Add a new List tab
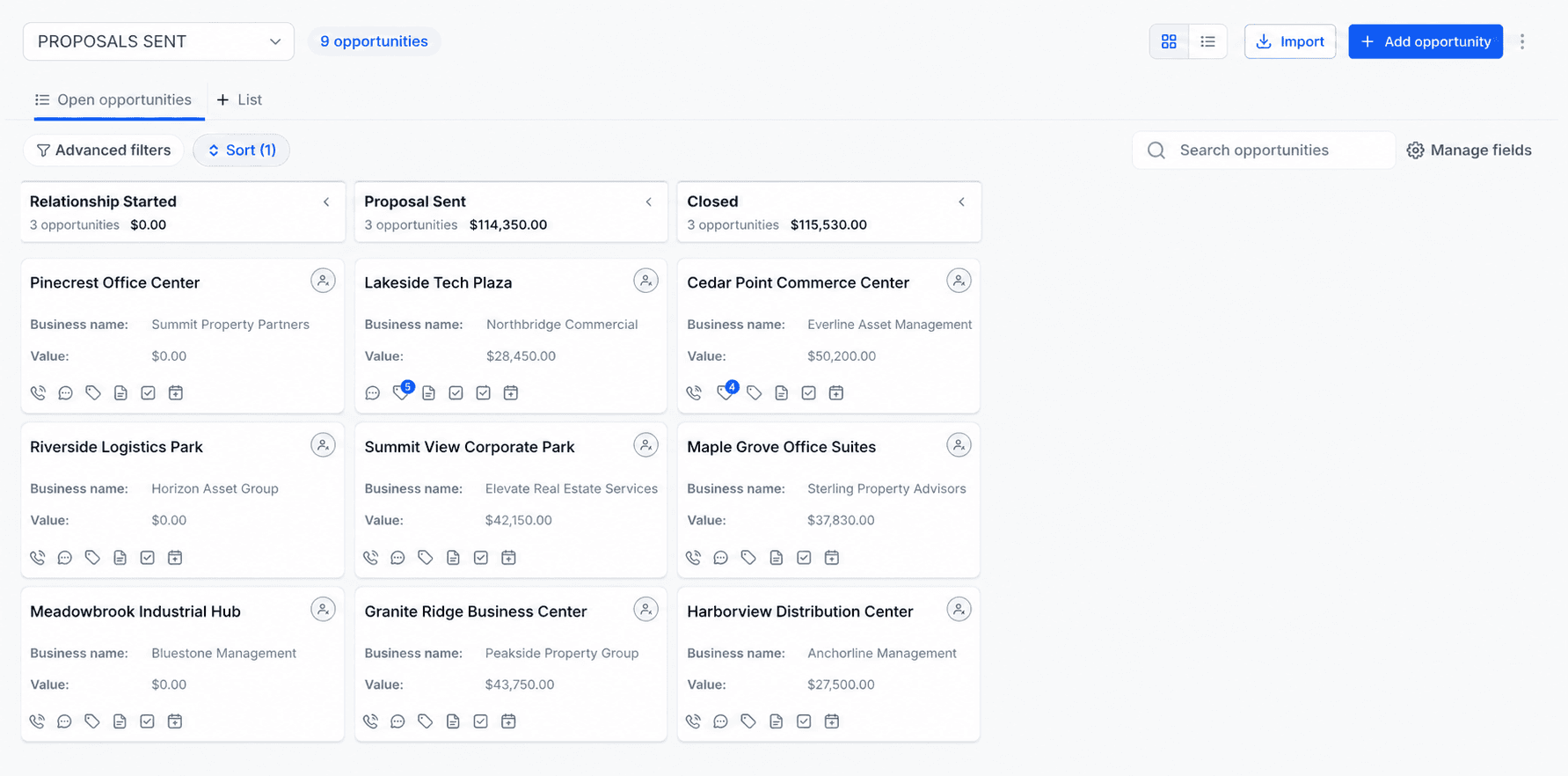 pyautogui.click(x=239, y=100)
